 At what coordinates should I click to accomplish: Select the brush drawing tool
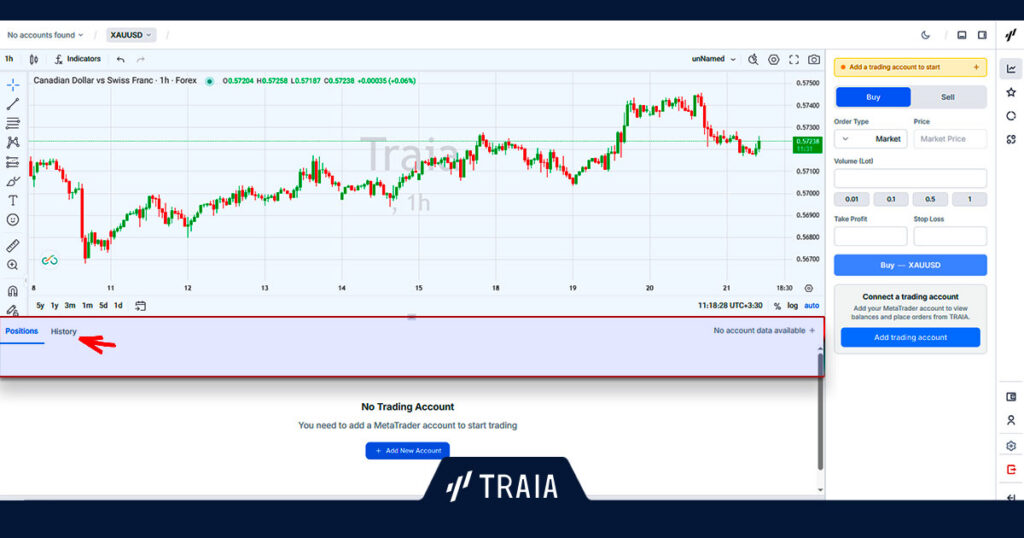(x=12, y=182)
